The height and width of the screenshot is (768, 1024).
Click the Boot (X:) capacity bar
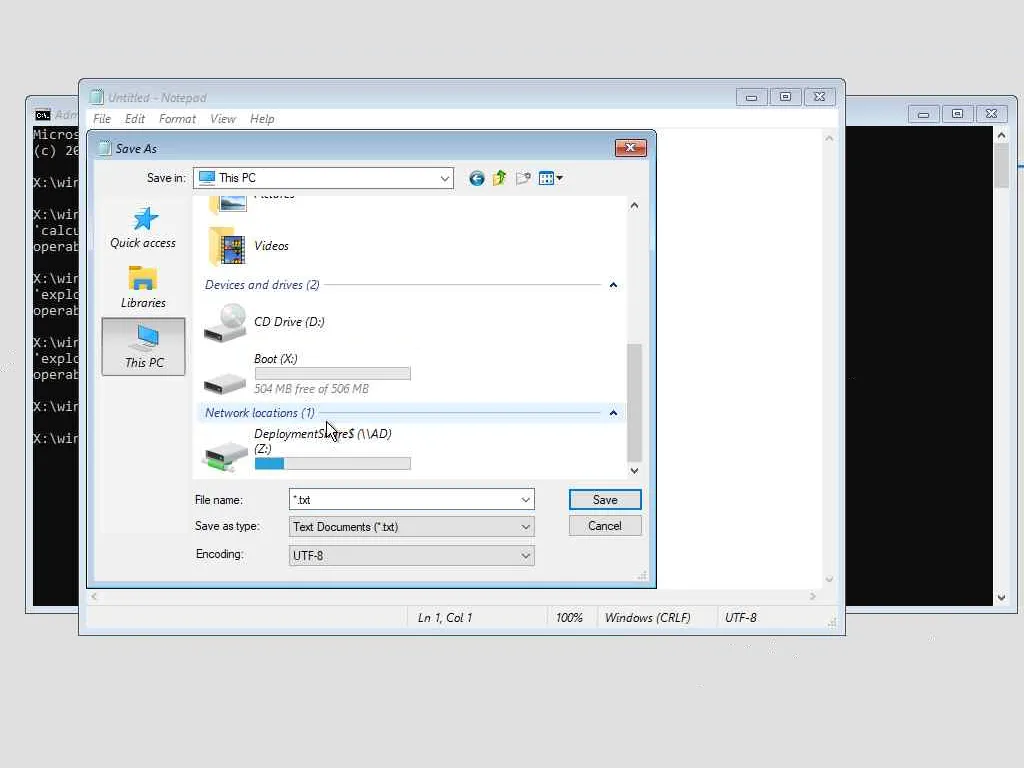pos(332,374)
